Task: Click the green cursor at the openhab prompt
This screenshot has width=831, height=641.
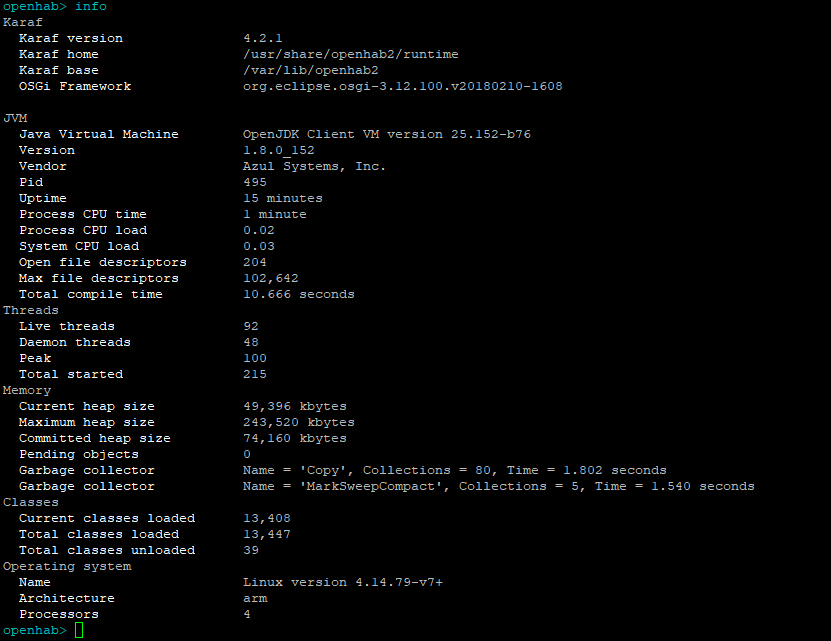Action: coord(79,630)
